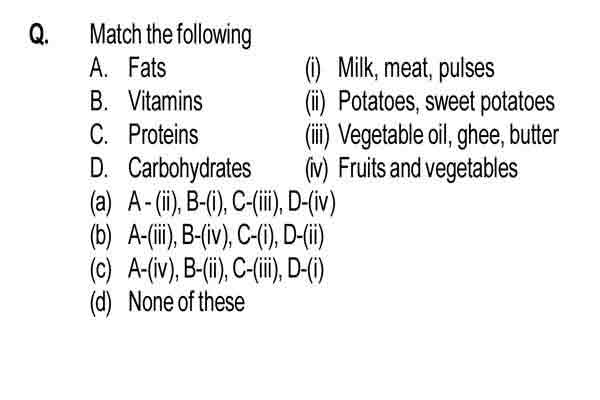Click the (iii) numeral in the right column
The height and width of the screenshot is (400, 600).
[317, 136]
